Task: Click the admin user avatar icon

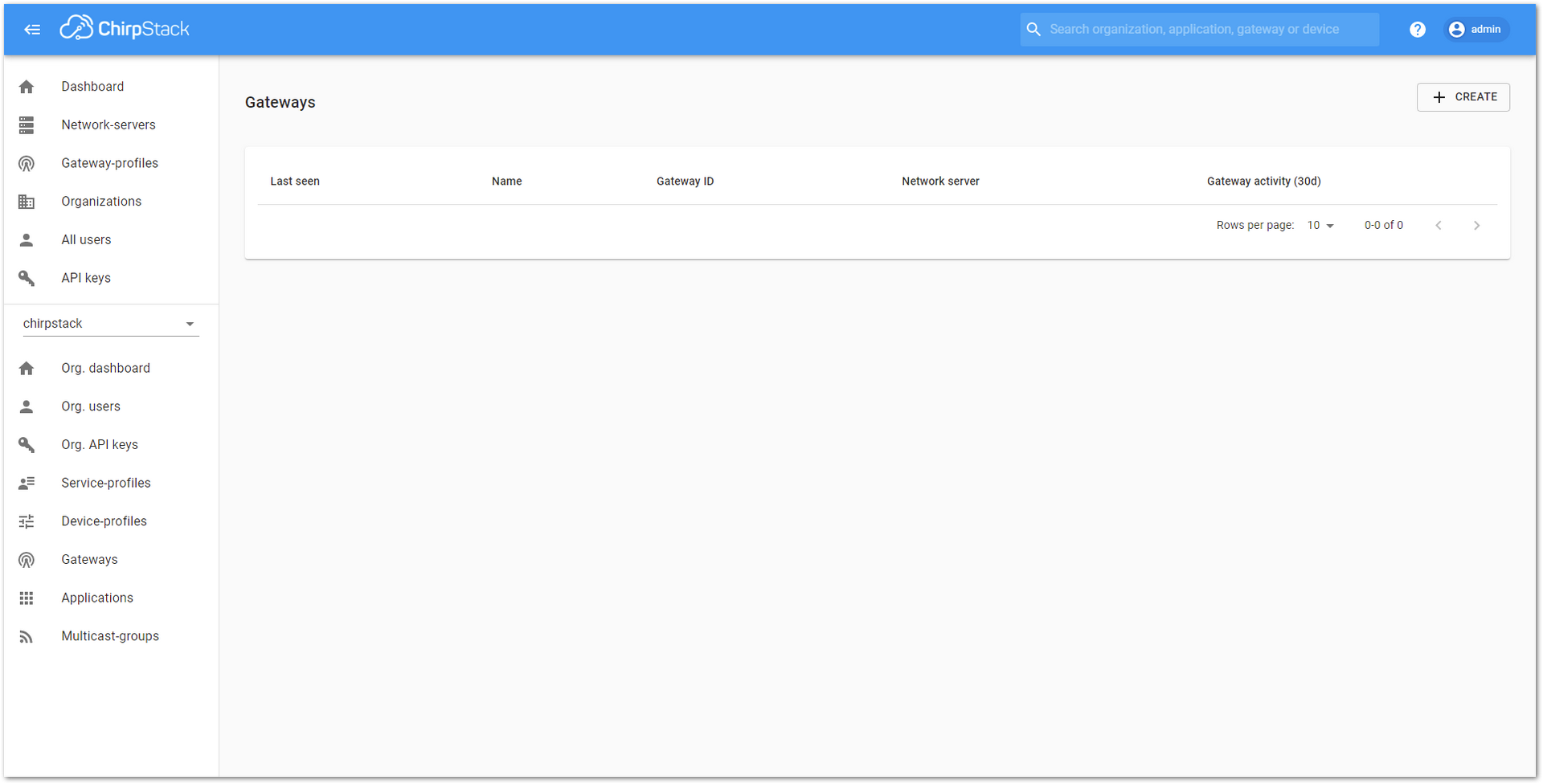Action: coord(1456,30)
